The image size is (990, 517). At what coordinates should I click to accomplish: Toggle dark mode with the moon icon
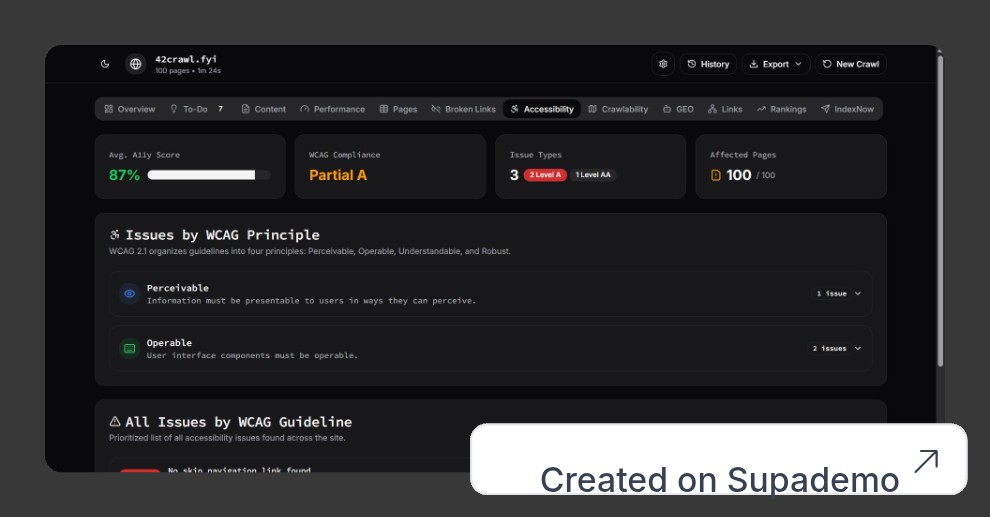(105, 64)
